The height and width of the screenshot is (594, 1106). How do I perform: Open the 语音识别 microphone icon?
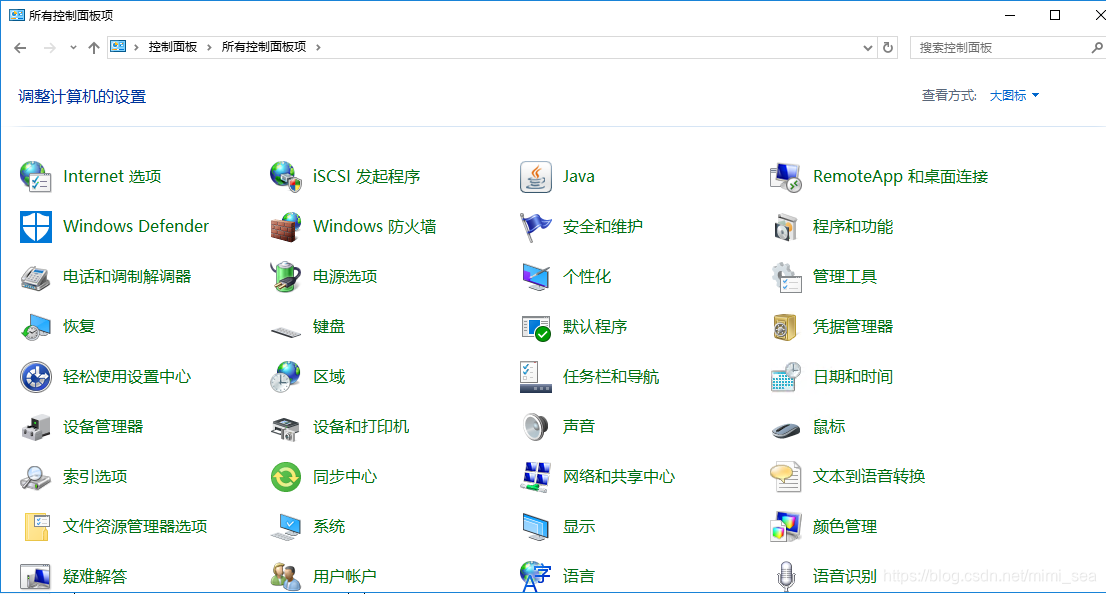point(786,576)
